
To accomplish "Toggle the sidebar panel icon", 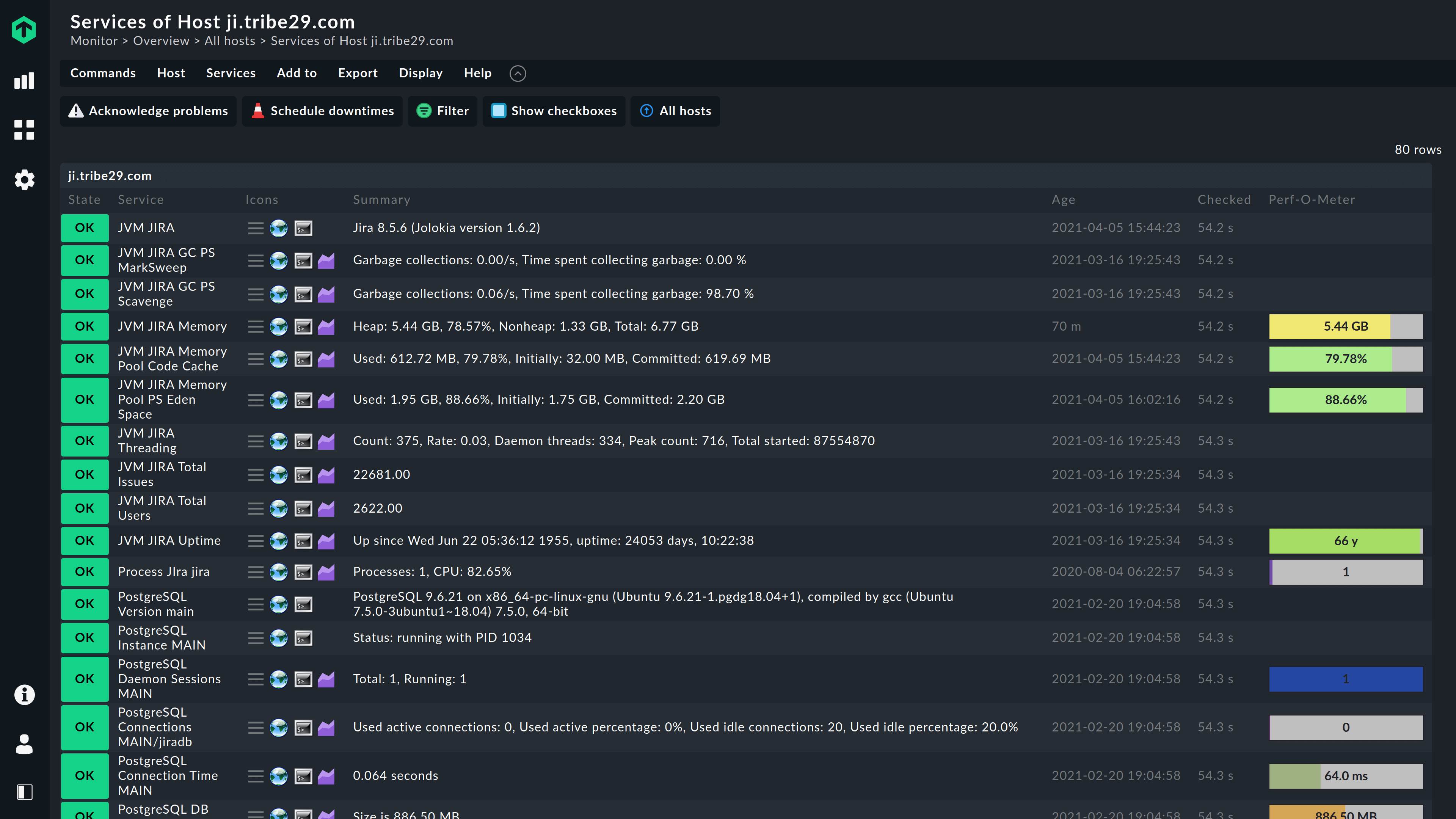I will click(x=24, y=792).
